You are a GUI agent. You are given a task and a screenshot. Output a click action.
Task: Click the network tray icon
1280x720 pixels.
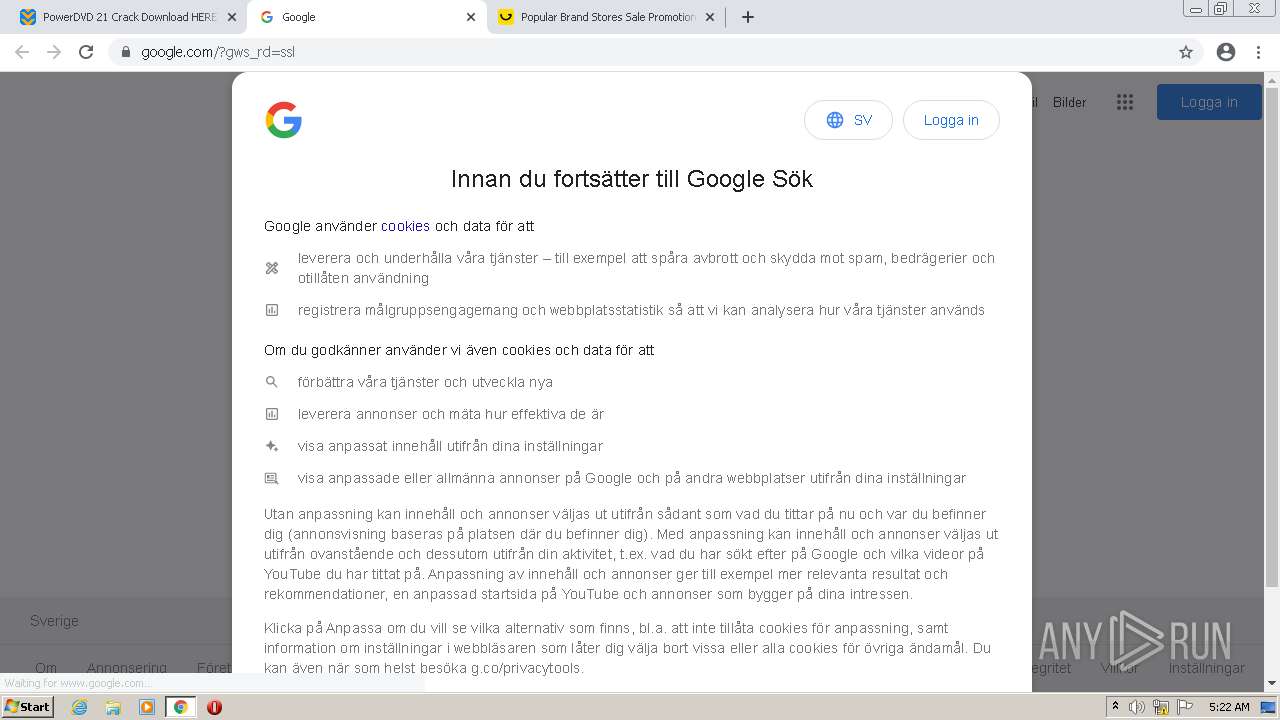click(x=1160, y=707)
